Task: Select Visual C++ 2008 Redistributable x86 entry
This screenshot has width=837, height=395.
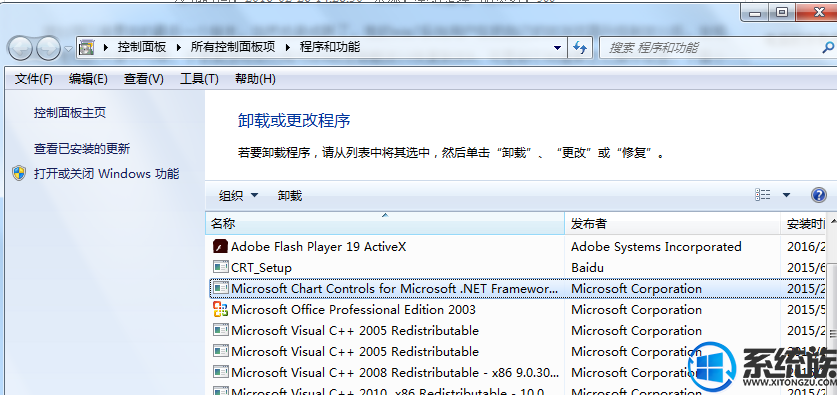Action: (x=396, y=373)
